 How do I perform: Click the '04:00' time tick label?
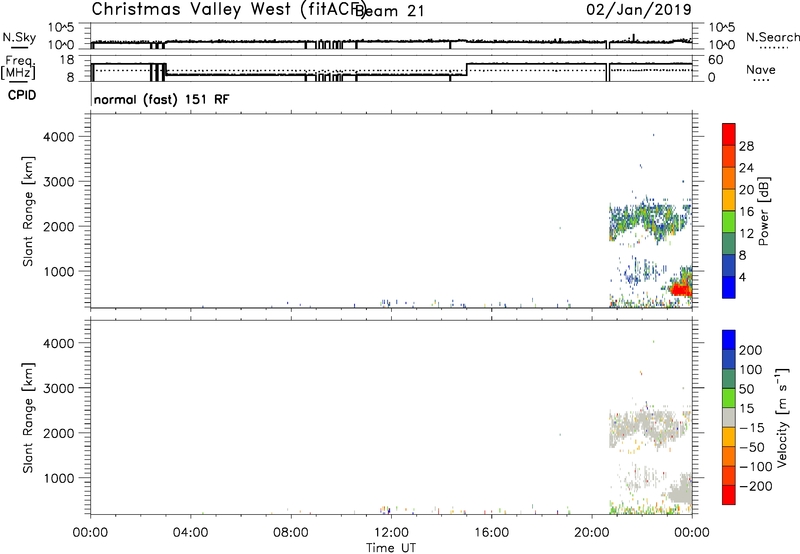190,533
